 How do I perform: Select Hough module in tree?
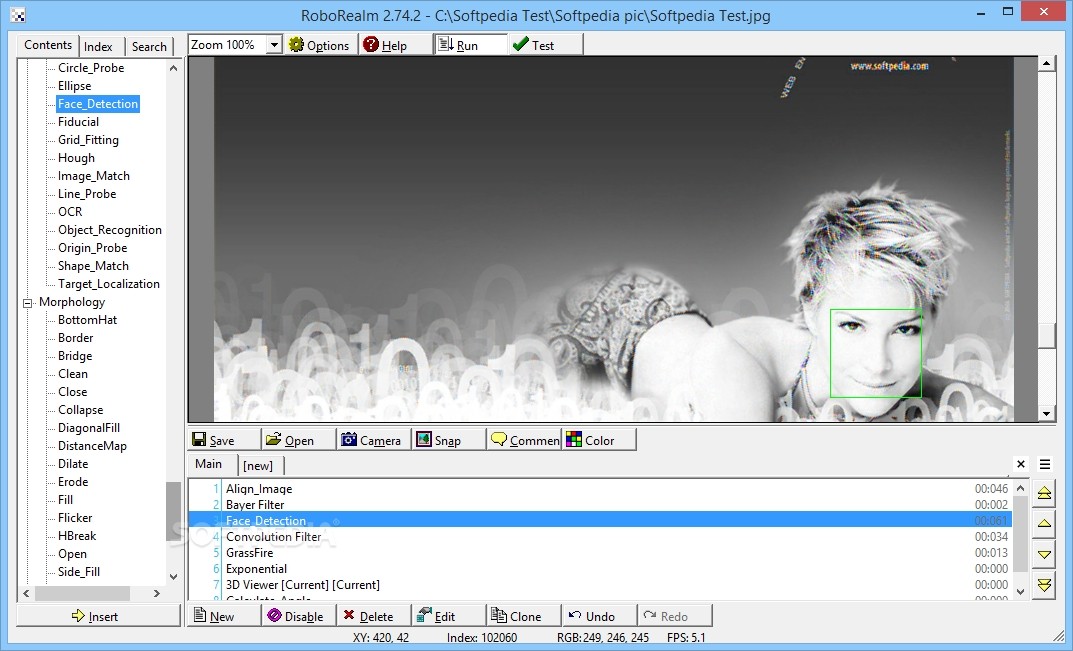coord(76,157)
